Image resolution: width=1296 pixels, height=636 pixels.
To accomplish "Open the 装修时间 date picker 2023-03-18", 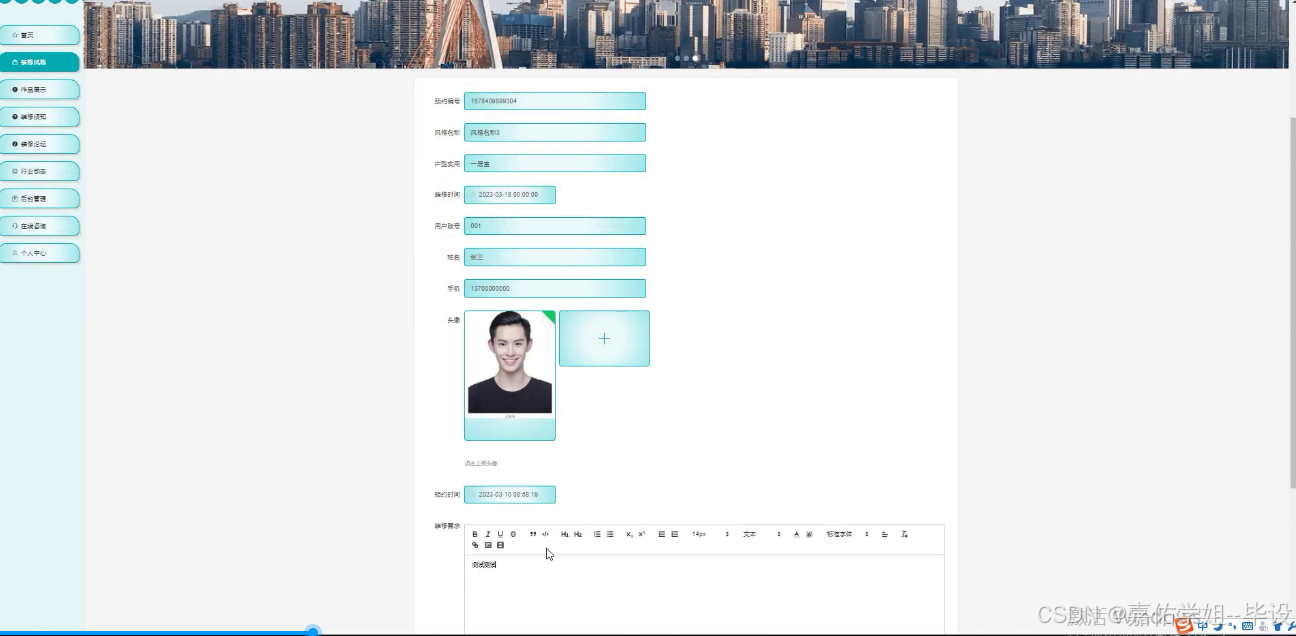I will click(510, 194).
